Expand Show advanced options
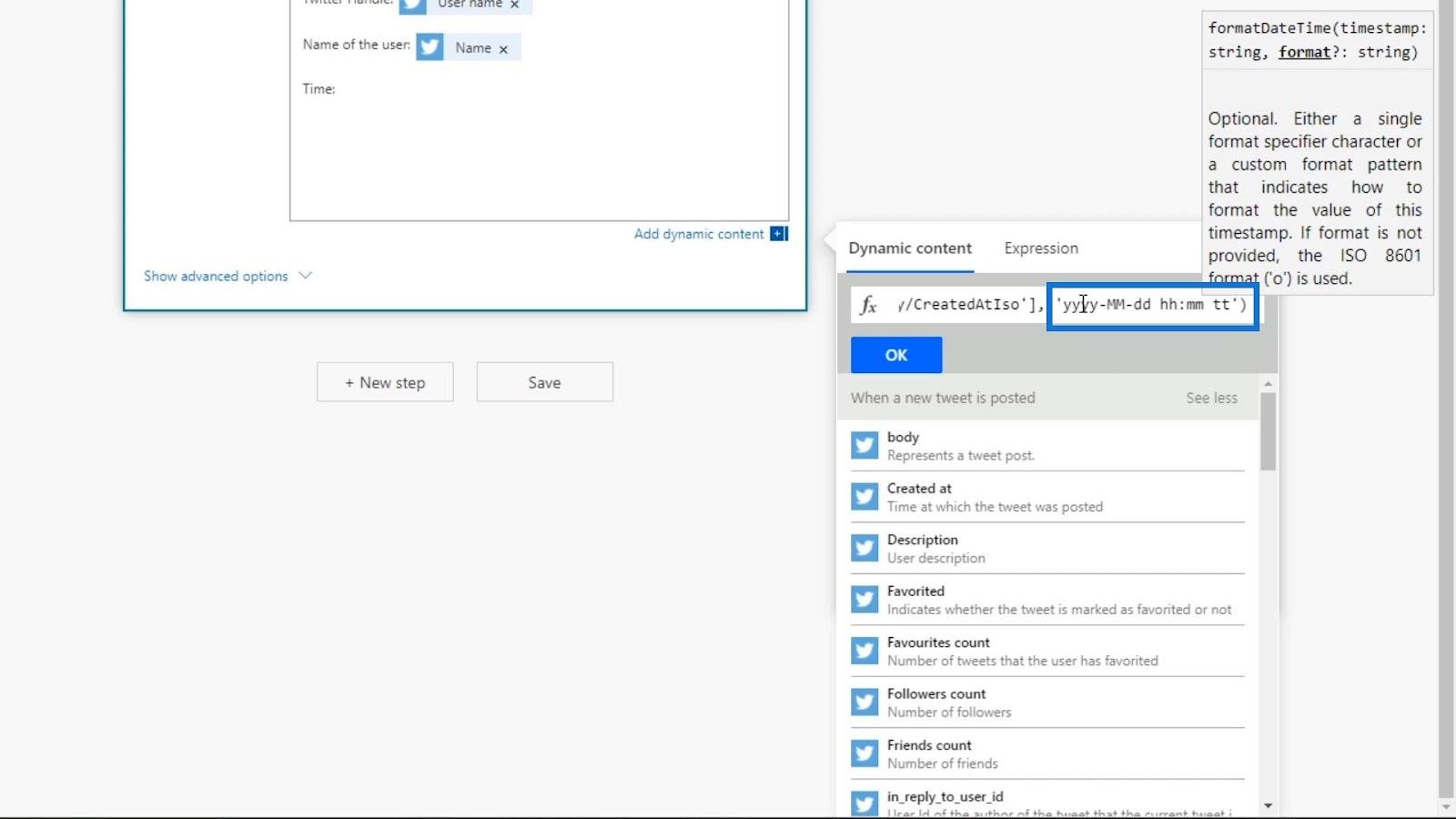Viewport: 1456px width, 819px height. [216, 276]
